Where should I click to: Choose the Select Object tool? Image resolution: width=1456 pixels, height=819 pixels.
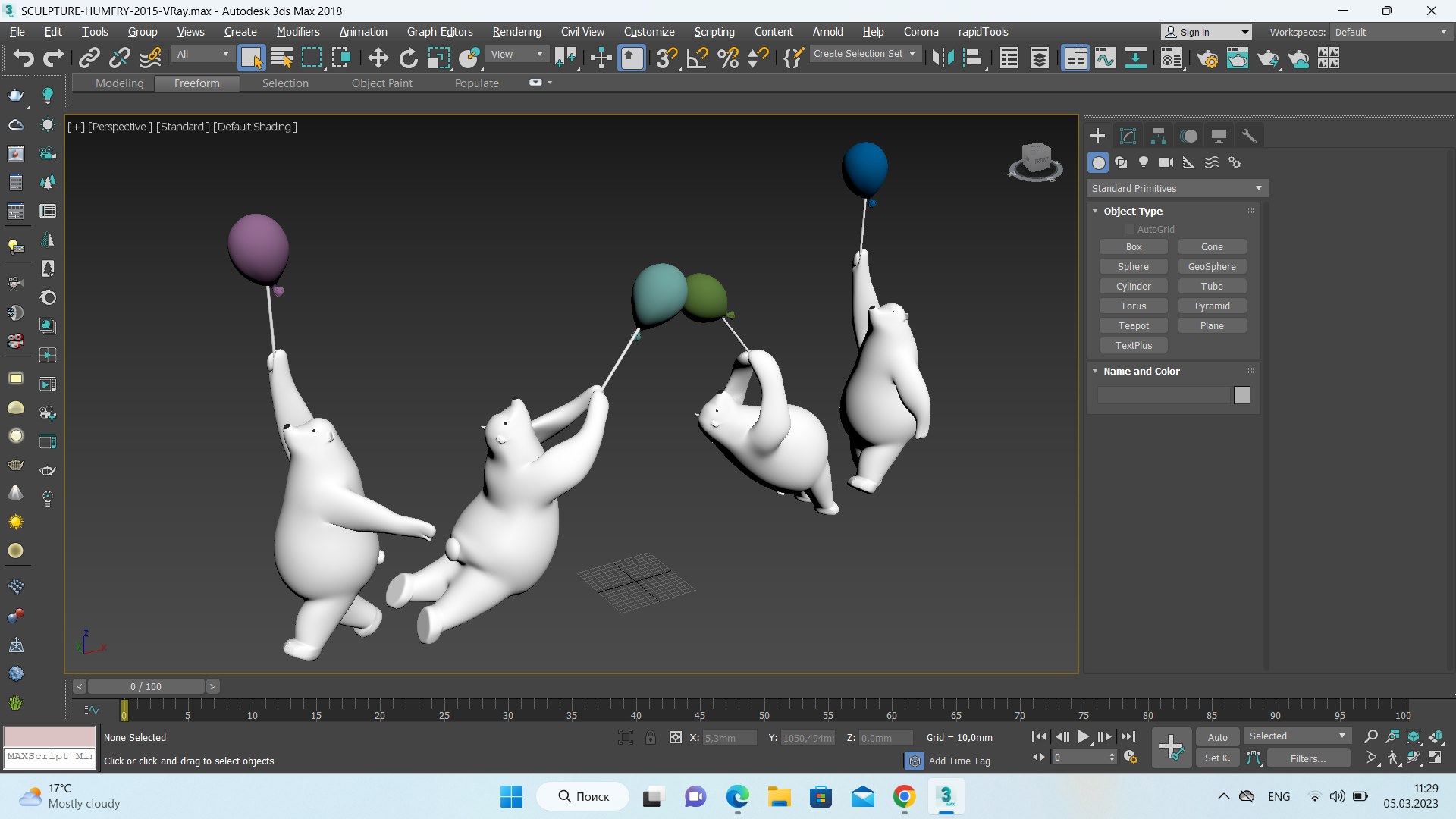pos(251,58)
